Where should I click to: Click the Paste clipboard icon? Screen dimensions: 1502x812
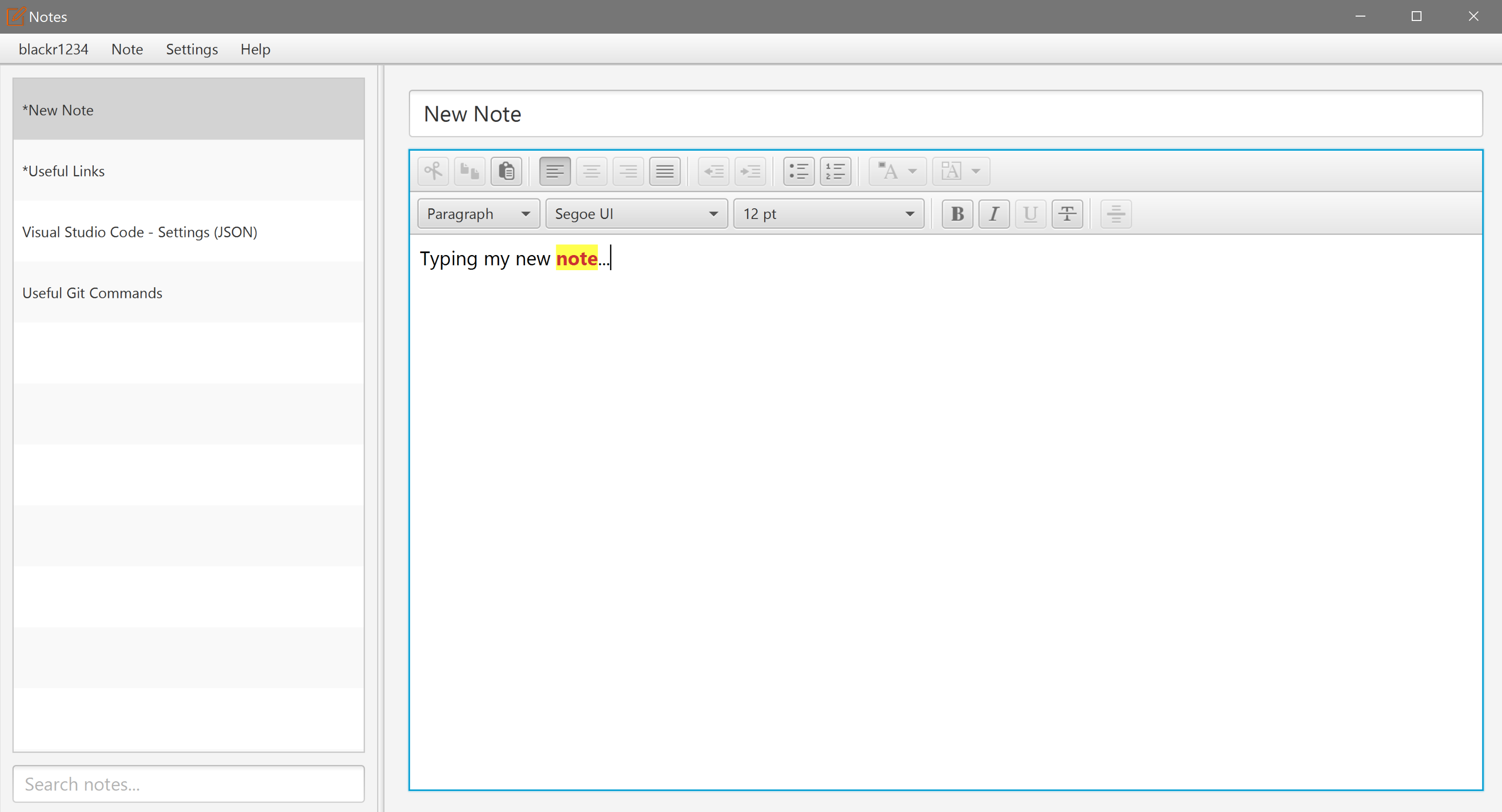tap(506, 171)
